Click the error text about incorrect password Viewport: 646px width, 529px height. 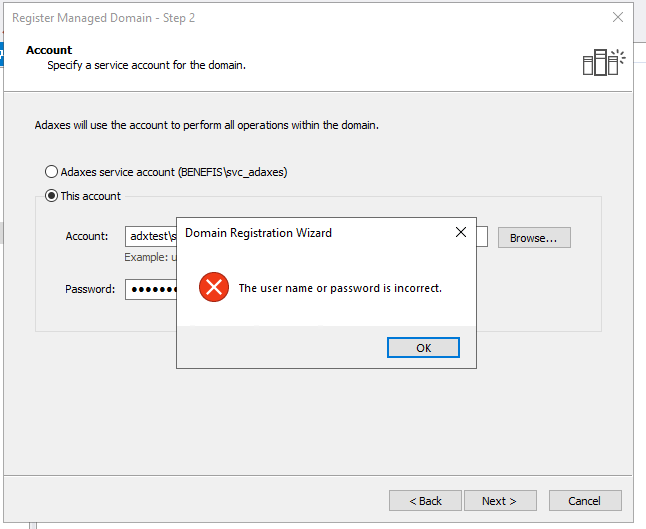point(340,288)
